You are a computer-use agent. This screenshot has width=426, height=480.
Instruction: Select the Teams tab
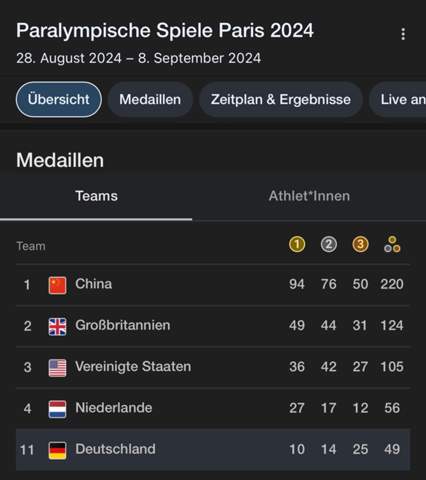tap(96, 196)
